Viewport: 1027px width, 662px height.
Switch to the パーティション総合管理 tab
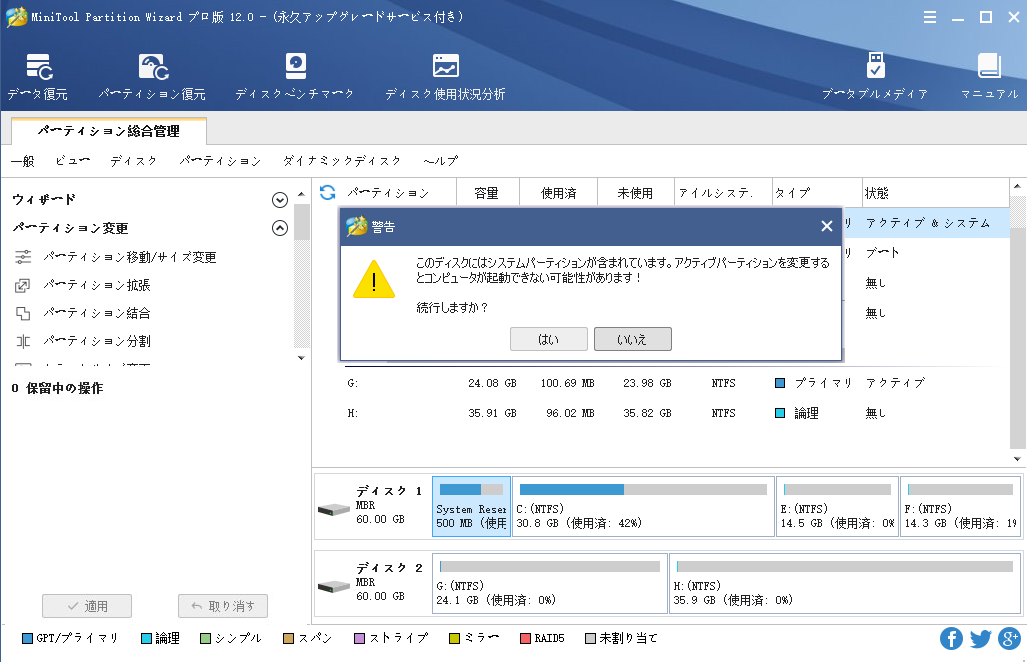110,131
